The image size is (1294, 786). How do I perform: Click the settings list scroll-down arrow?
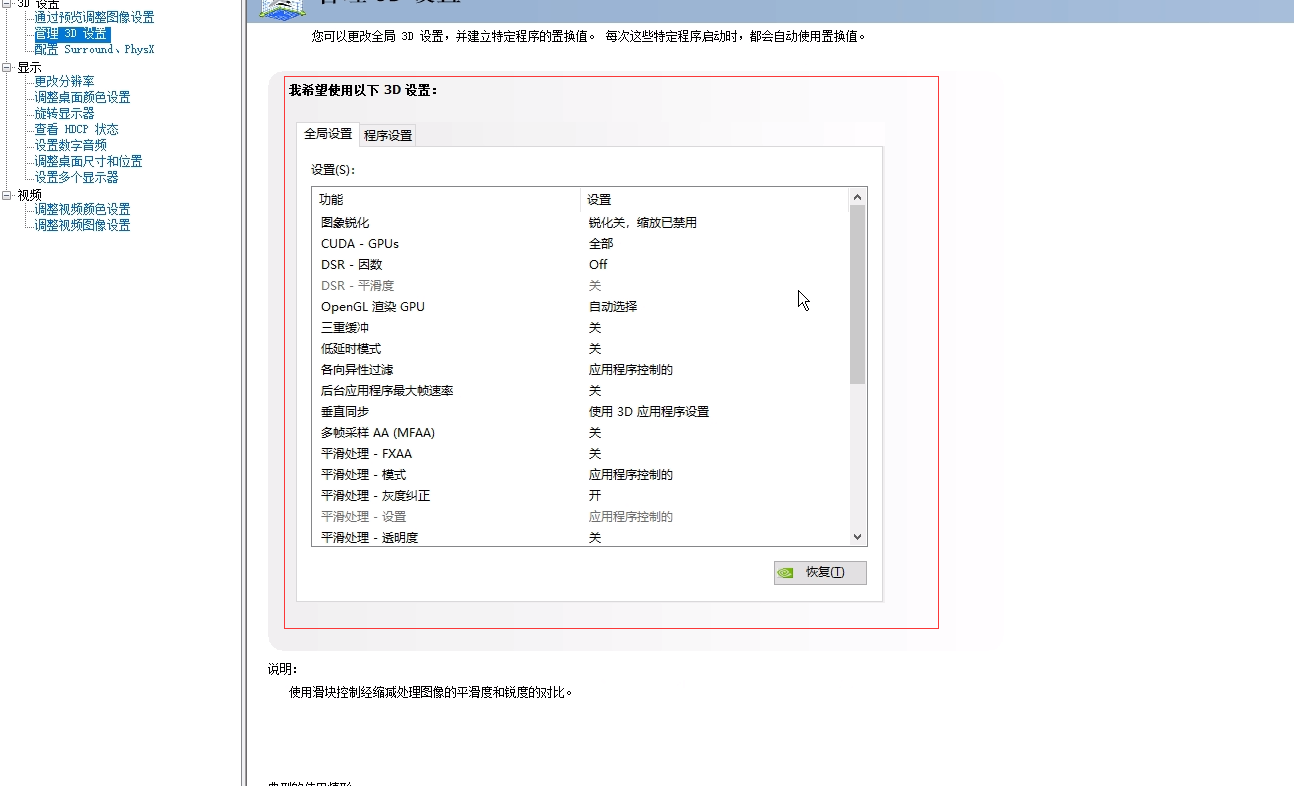tap(857, 537)
